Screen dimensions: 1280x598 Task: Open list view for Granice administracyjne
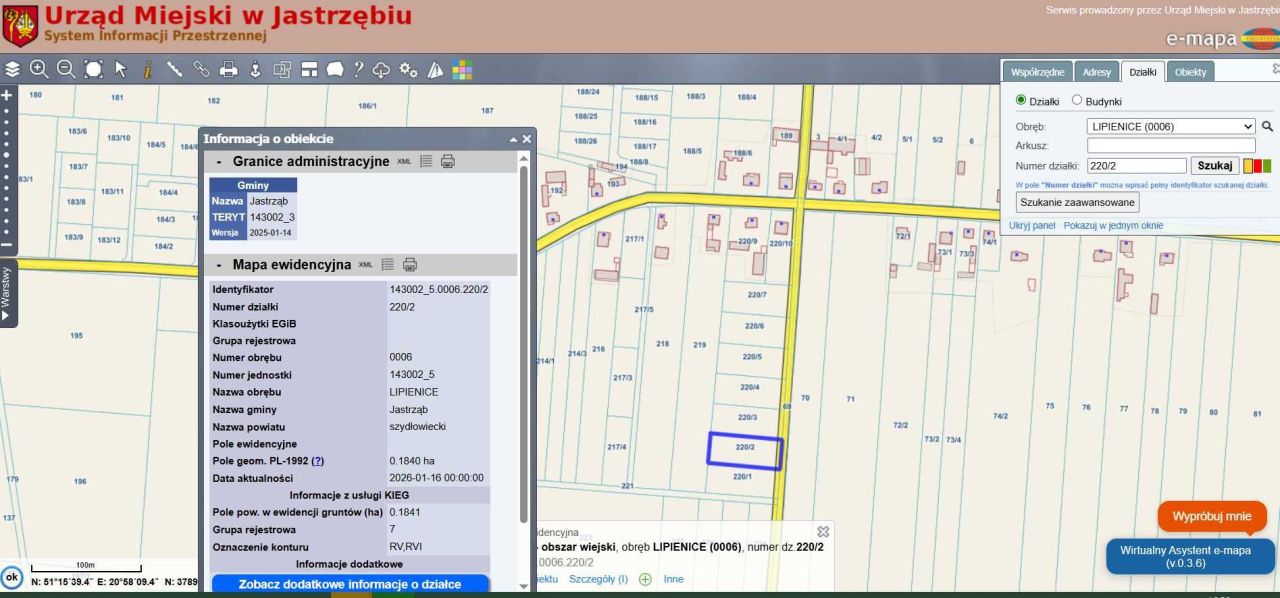pos(426,161)
